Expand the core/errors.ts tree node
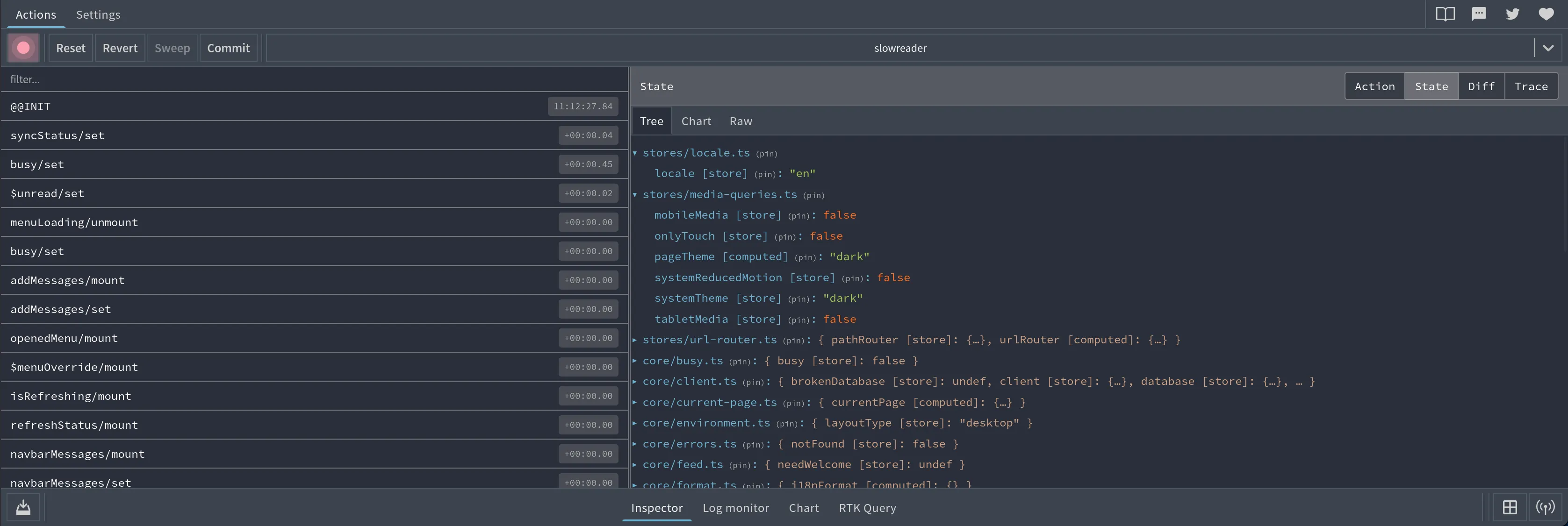This screenshot has width=1568, height=526. [635, 444]
